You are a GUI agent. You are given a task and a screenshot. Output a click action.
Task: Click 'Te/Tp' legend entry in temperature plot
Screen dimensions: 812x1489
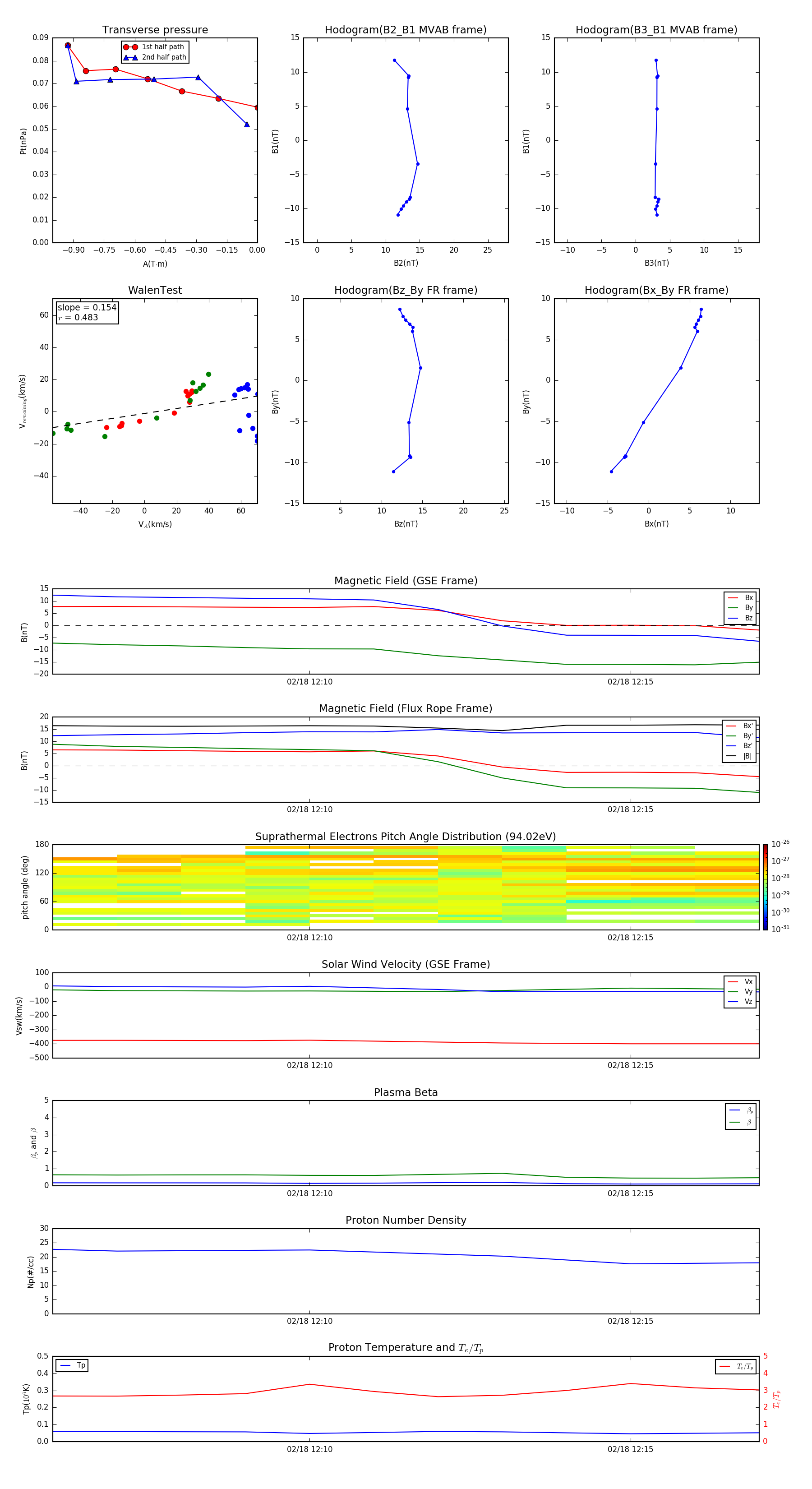(736, 1366)
